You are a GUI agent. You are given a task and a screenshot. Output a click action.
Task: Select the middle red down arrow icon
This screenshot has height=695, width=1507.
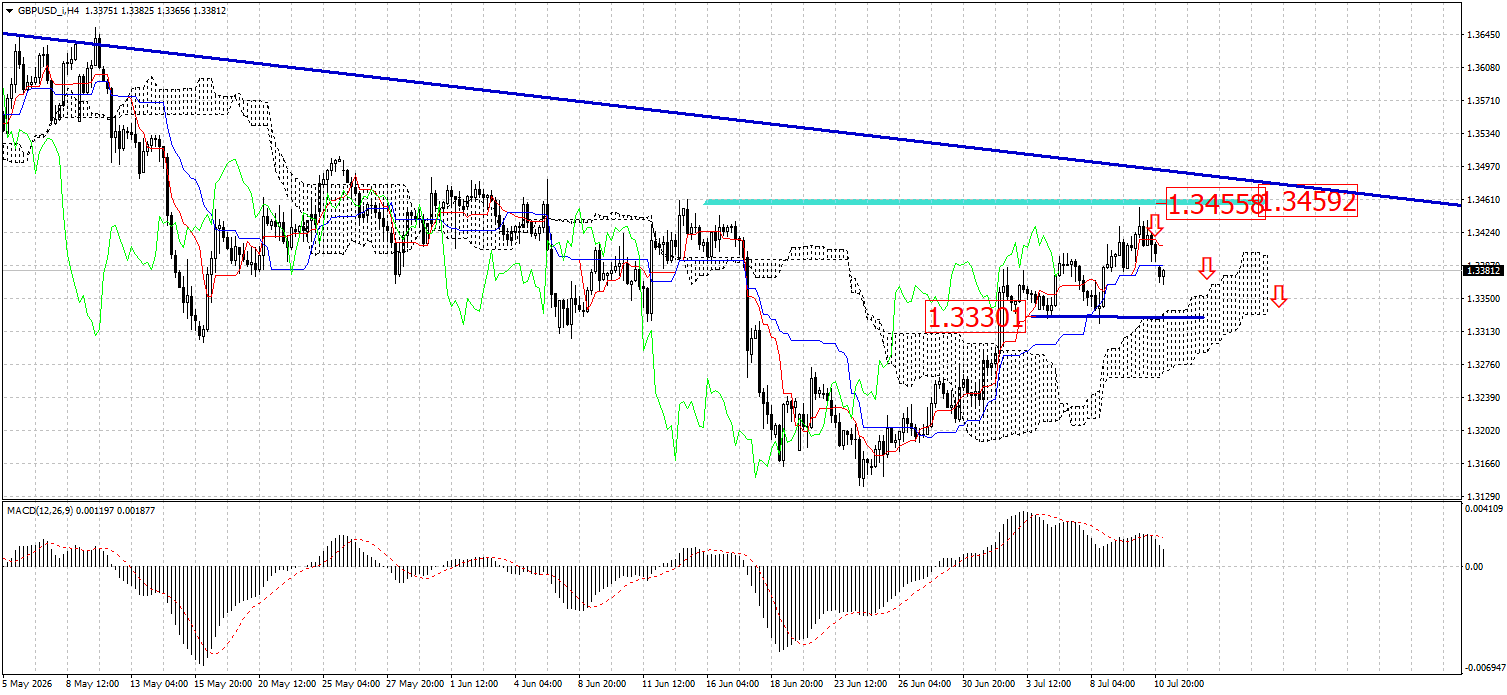coord(1207,268)
